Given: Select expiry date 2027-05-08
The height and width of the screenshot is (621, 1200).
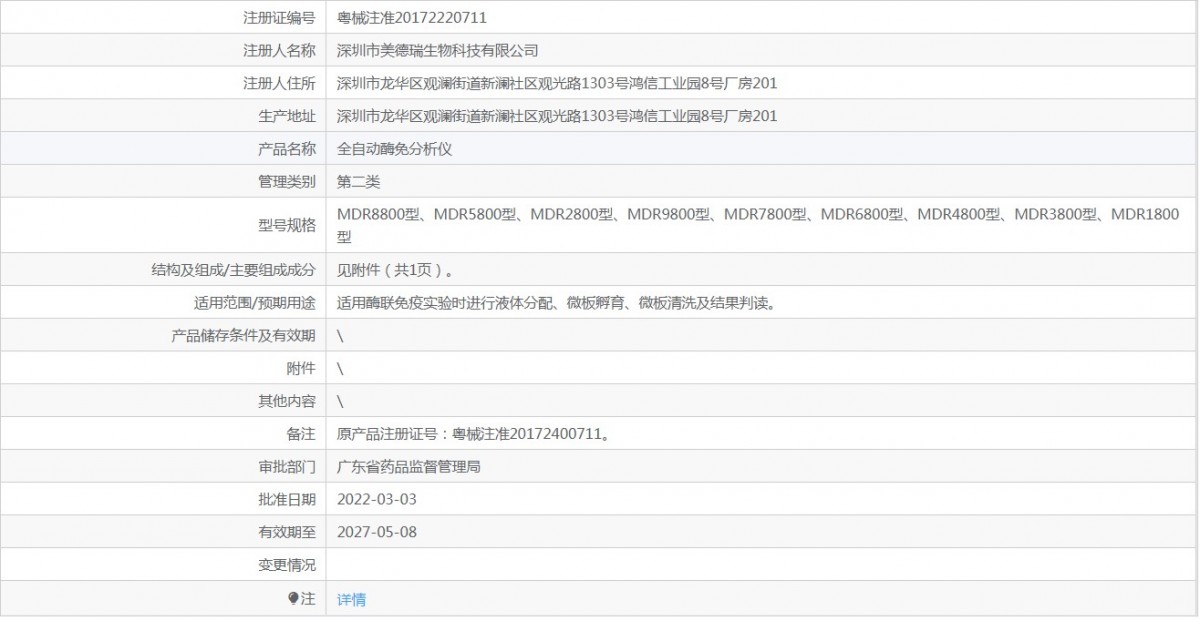Looking at the screenshot, I should (x=377, y=532).
